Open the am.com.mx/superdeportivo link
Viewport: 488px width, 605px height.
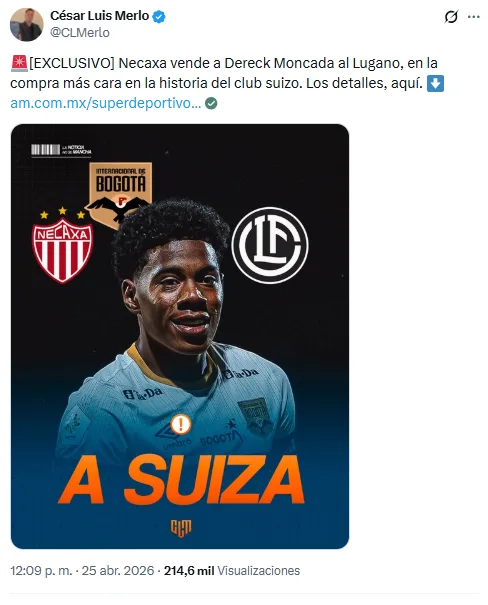pos(106,103)
